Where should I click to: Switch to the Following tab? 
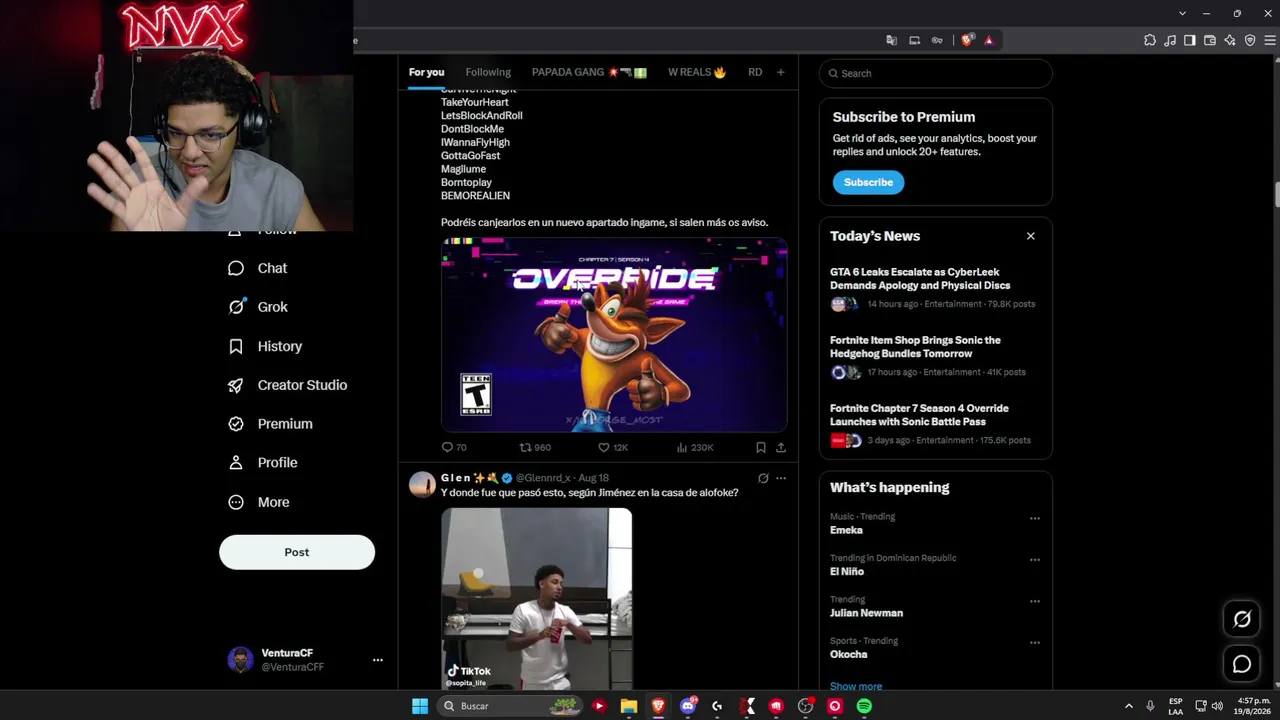point(488,72)
